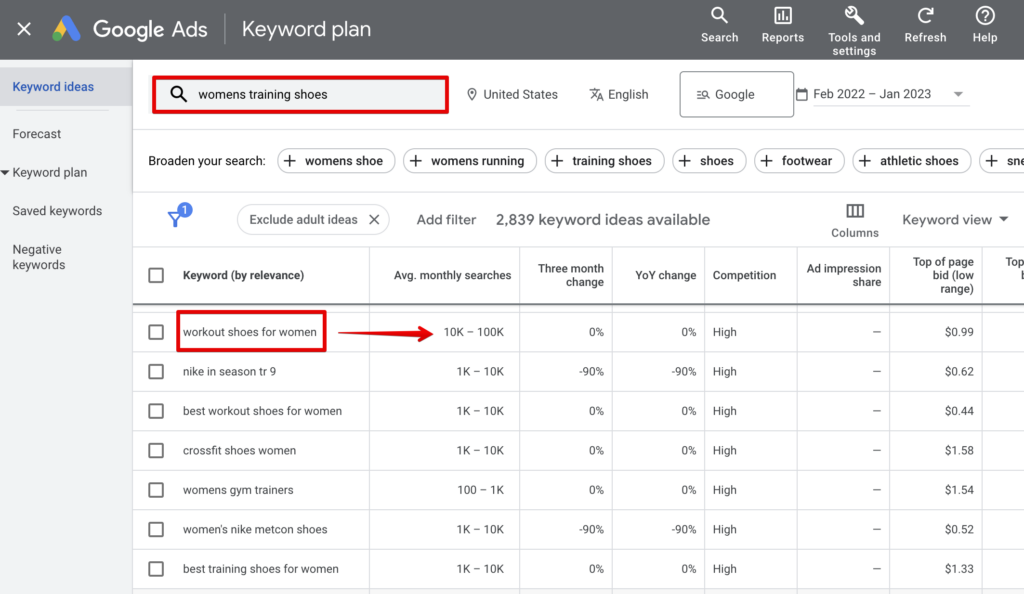Check "women's nike metcon shoes" row

(x=156, y=529)
